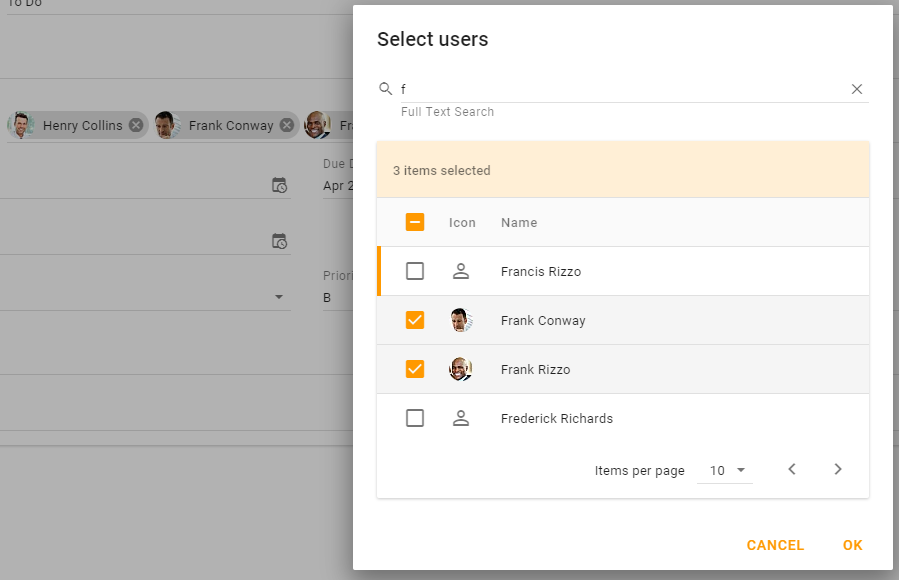
Task: Remove Frank Conway chip
Action: point(287,125)
